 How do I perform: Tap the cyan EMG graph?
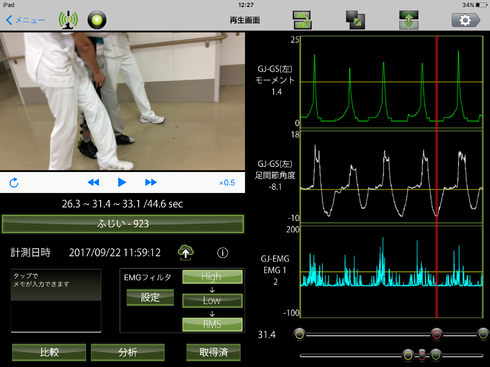pyautogui.click(x=392, y=272)
